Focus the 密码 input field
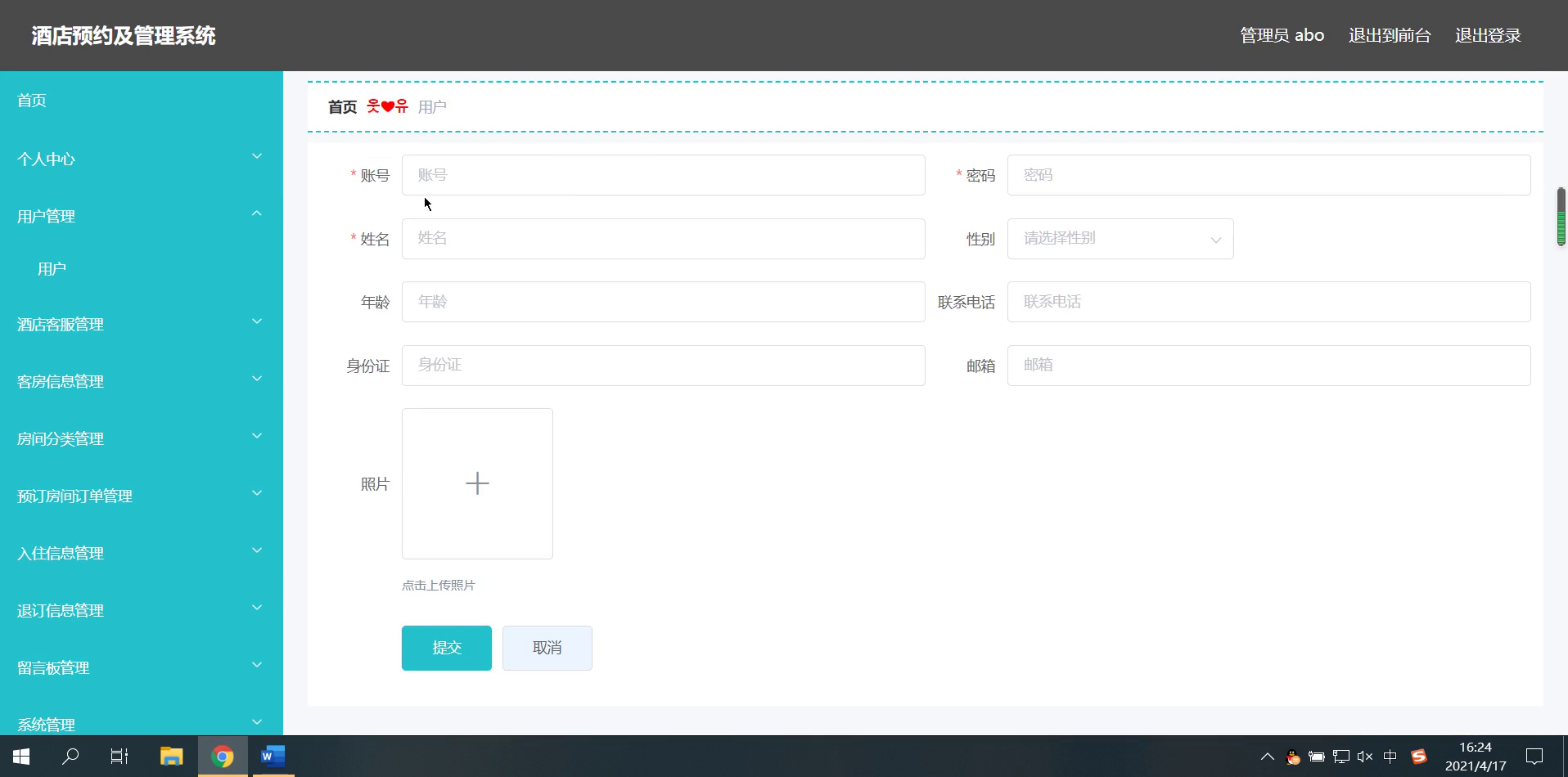Screen dimensions: 1568x777 point(1269,175)
